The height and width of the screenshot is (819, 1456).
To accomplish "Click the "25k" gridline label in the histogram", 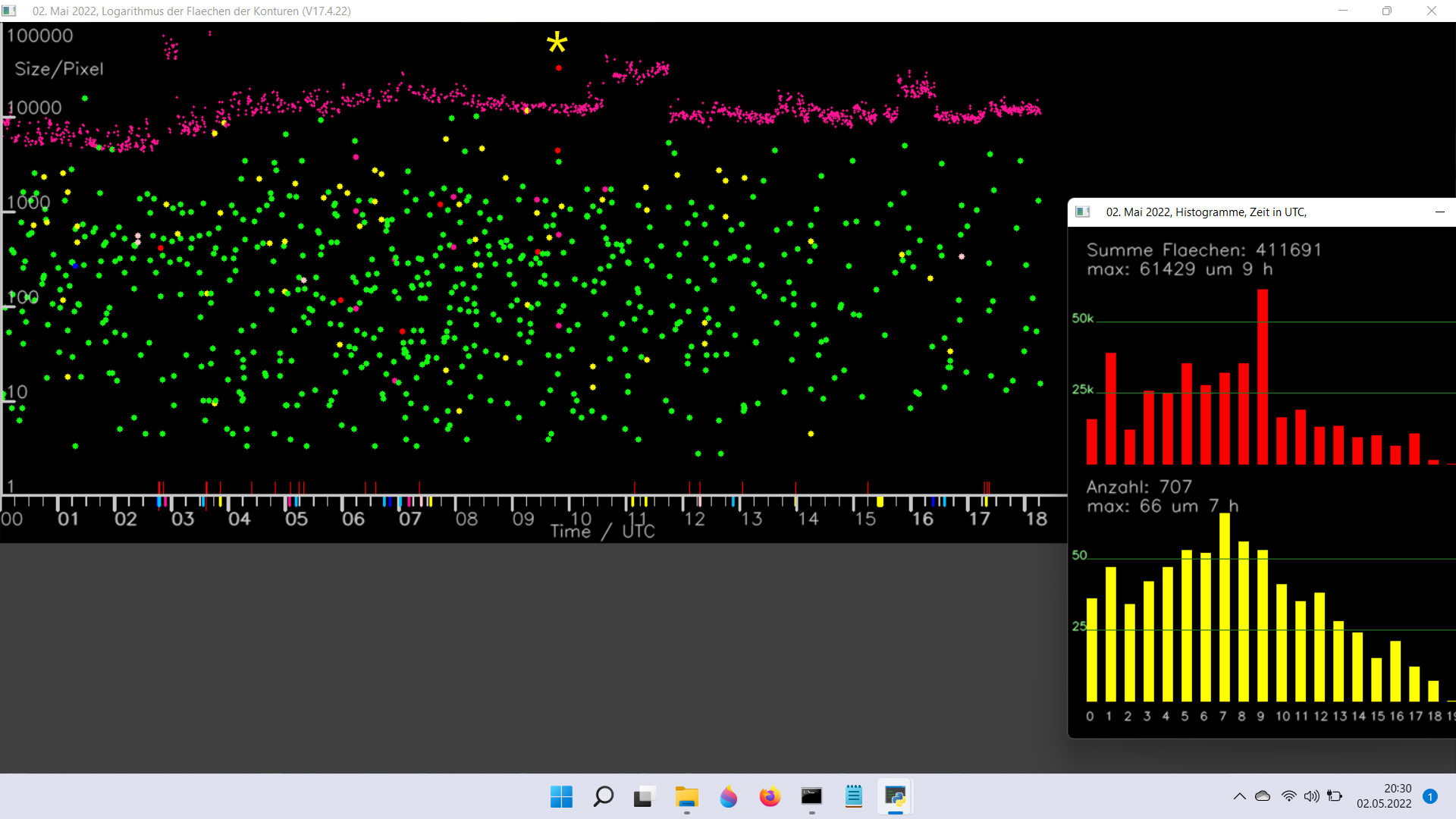I will [x=1083, y=390].
